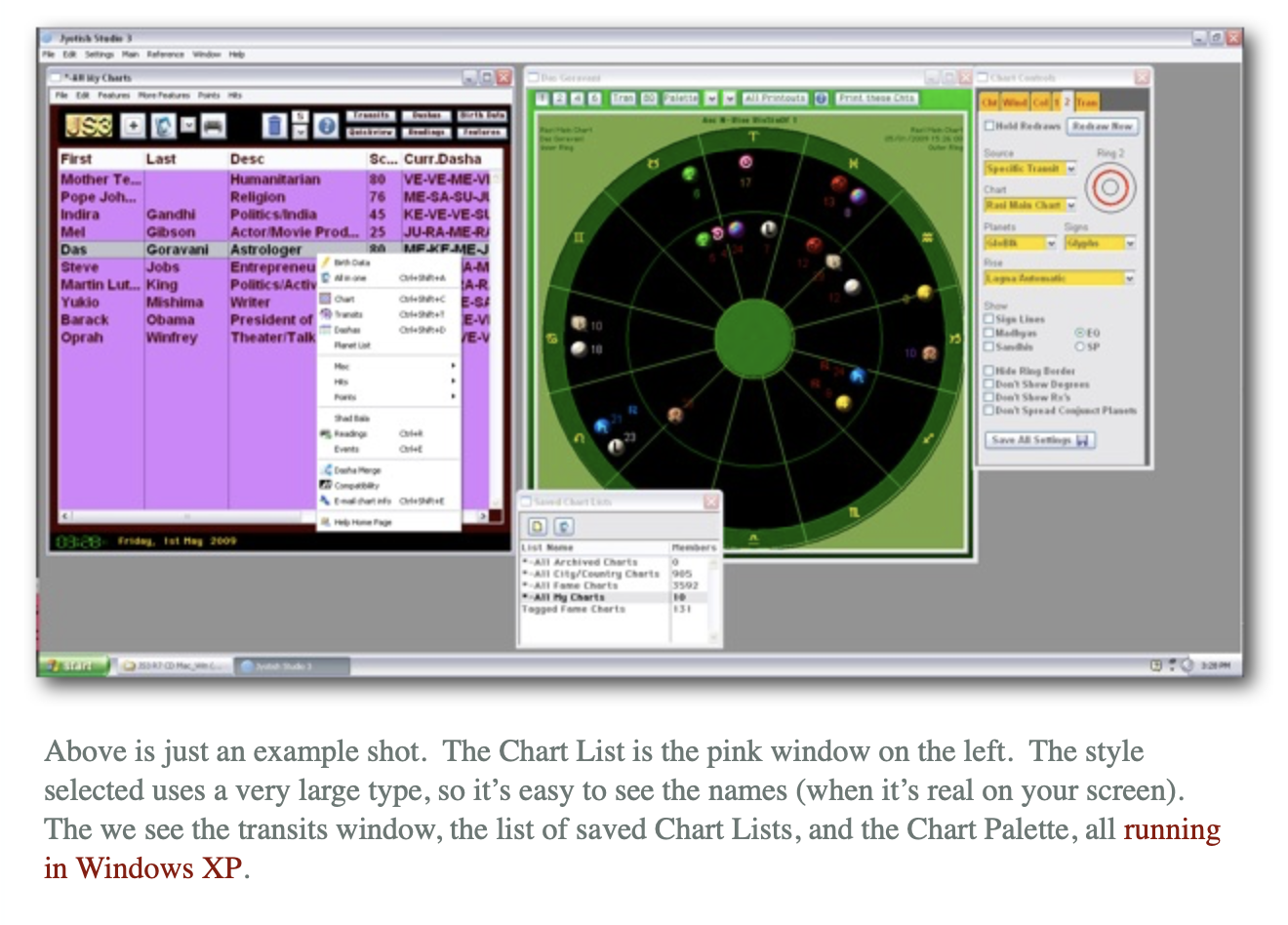Expand the Rise Lagna Automatic dropdown

click(1130, 278)
